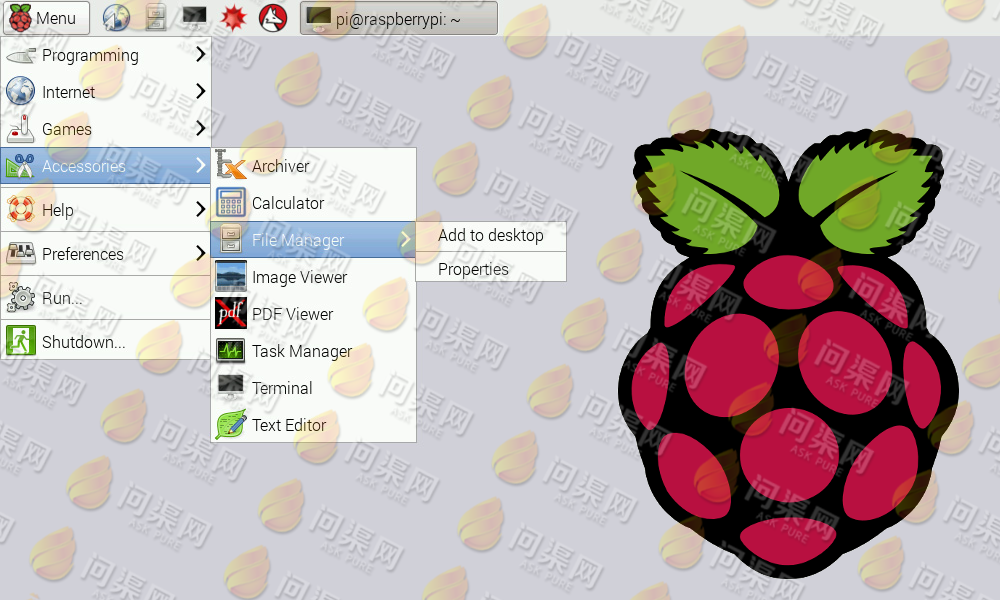Click the green Shutdown exit icon

pyautogui.click(x=20, y=340)
